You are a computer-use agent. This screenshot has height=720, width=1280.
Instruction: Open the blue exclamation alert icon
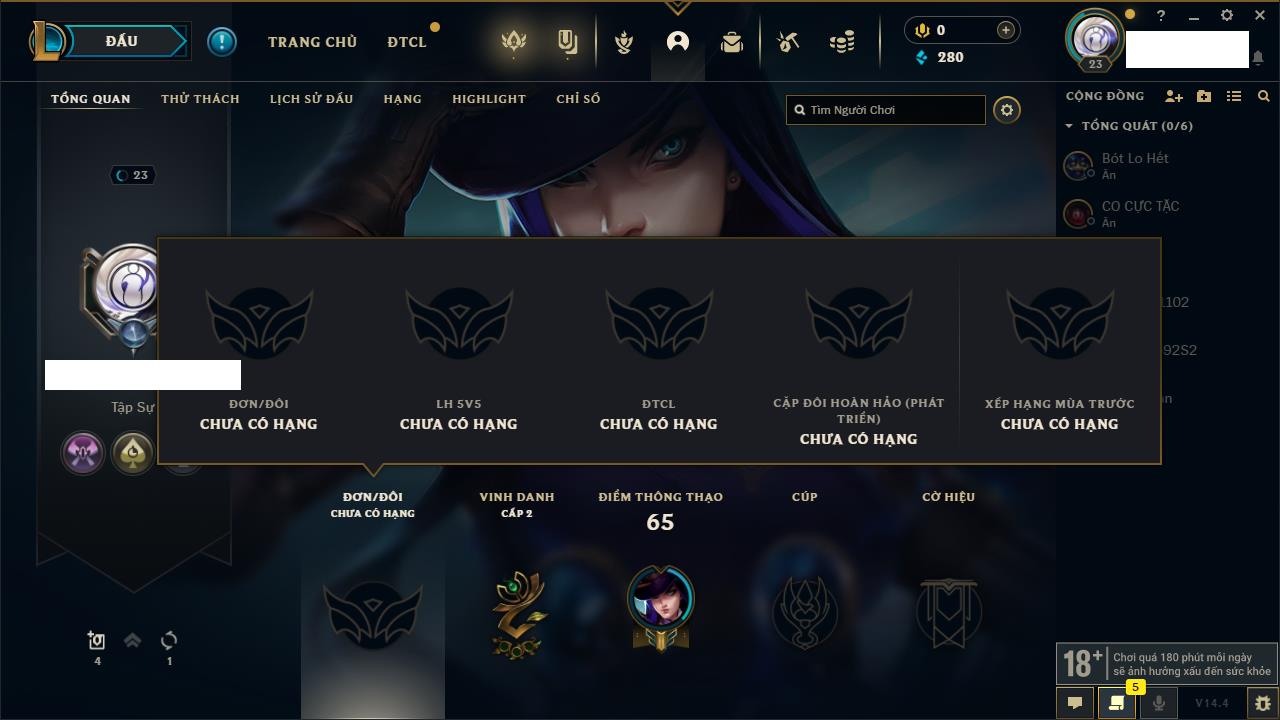[222, 42]
